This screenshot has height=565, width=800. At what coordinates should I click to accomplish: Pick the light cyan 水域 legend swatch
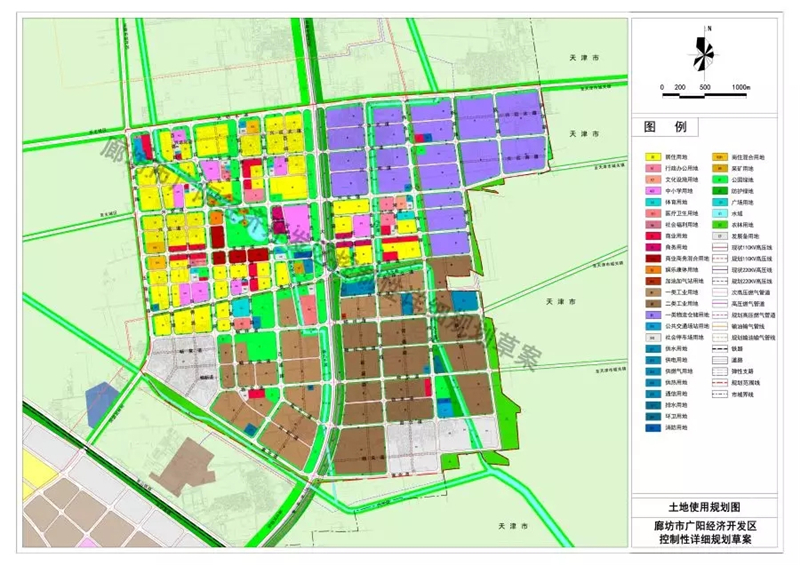721,213
